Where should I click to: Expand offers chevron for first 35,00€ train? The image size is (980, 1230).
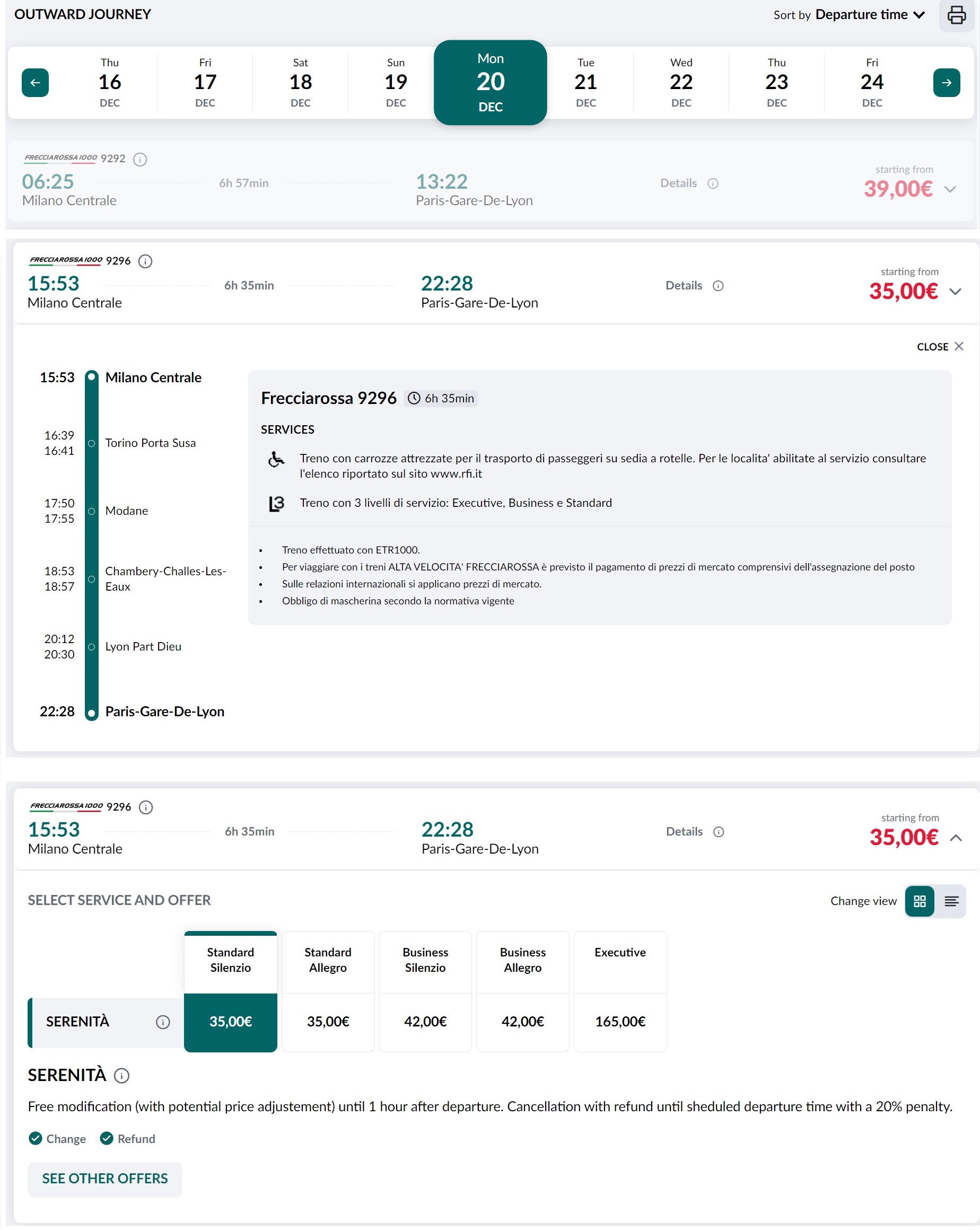click(x=955, y=292)
